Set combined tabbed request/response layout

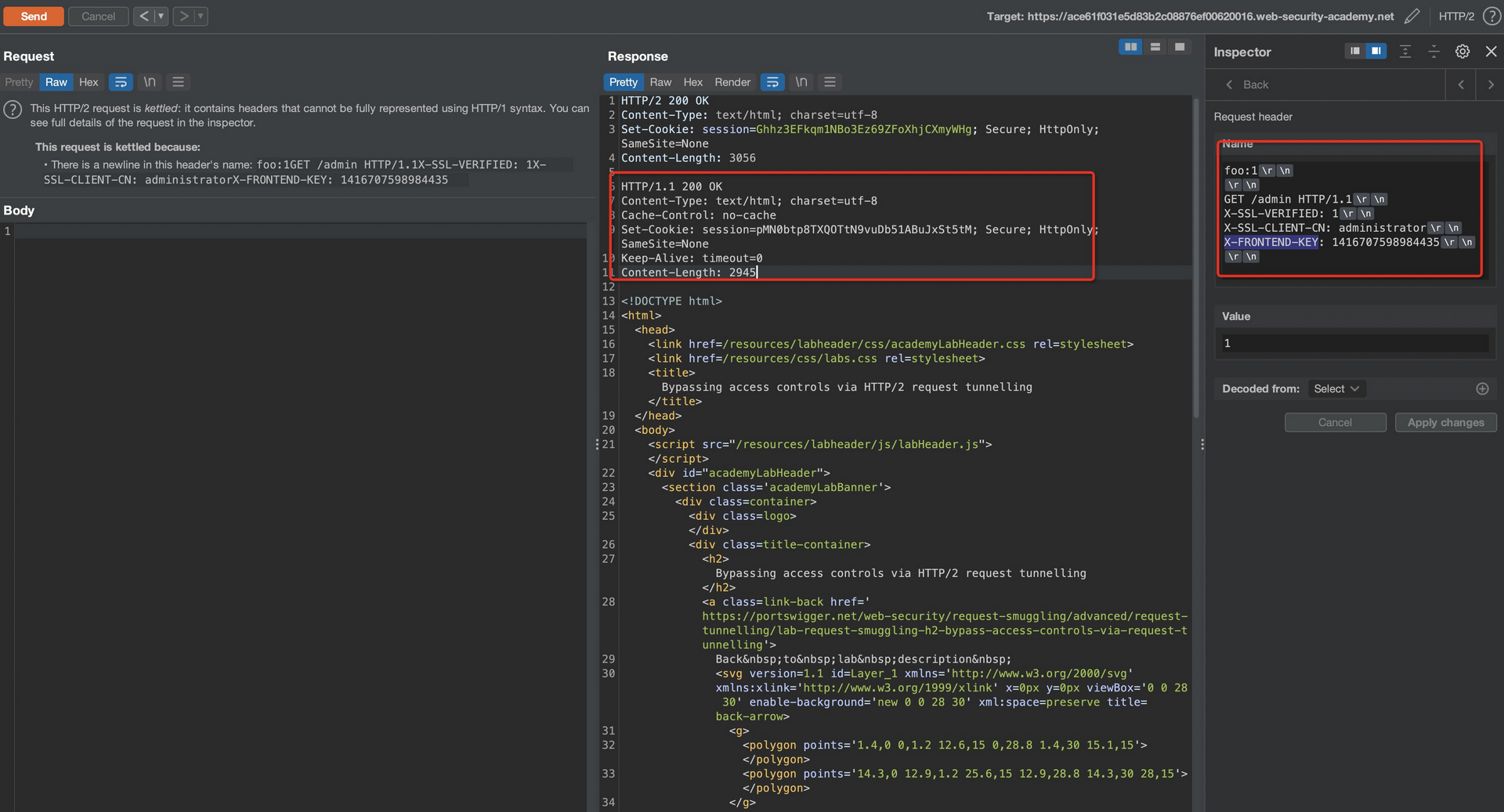coord(1180,48)
